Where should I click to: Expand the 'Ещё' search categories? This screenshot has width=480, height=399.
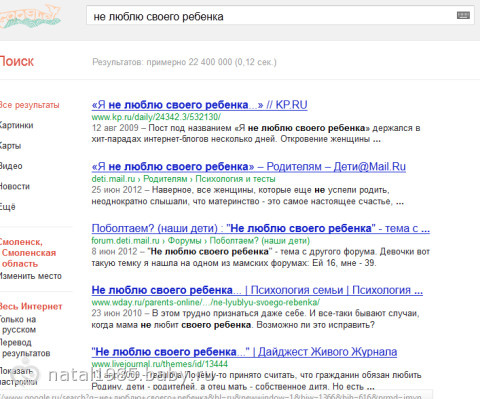pos(8,207)
